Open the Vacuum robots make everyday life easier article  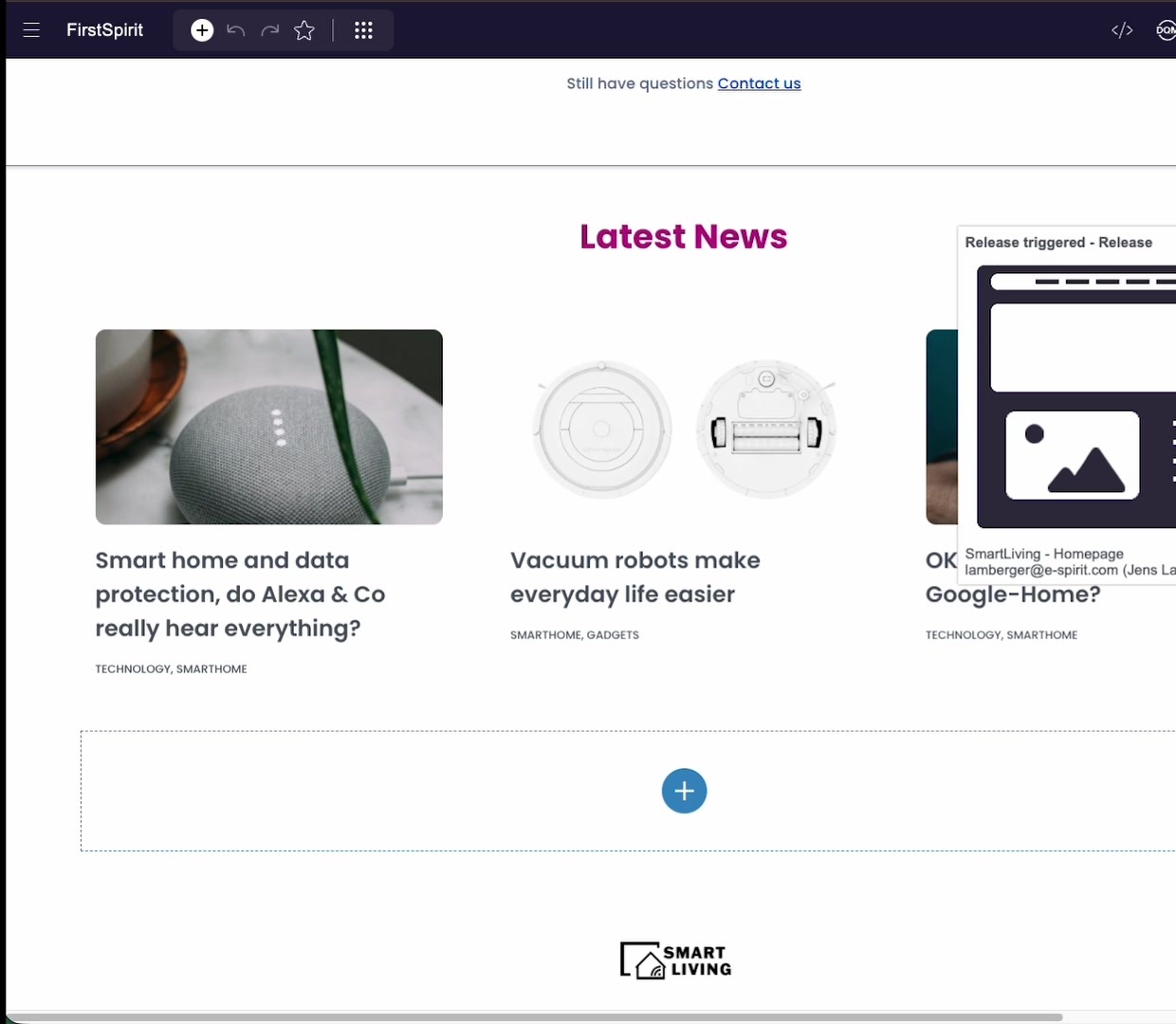(x=635, y=577)
